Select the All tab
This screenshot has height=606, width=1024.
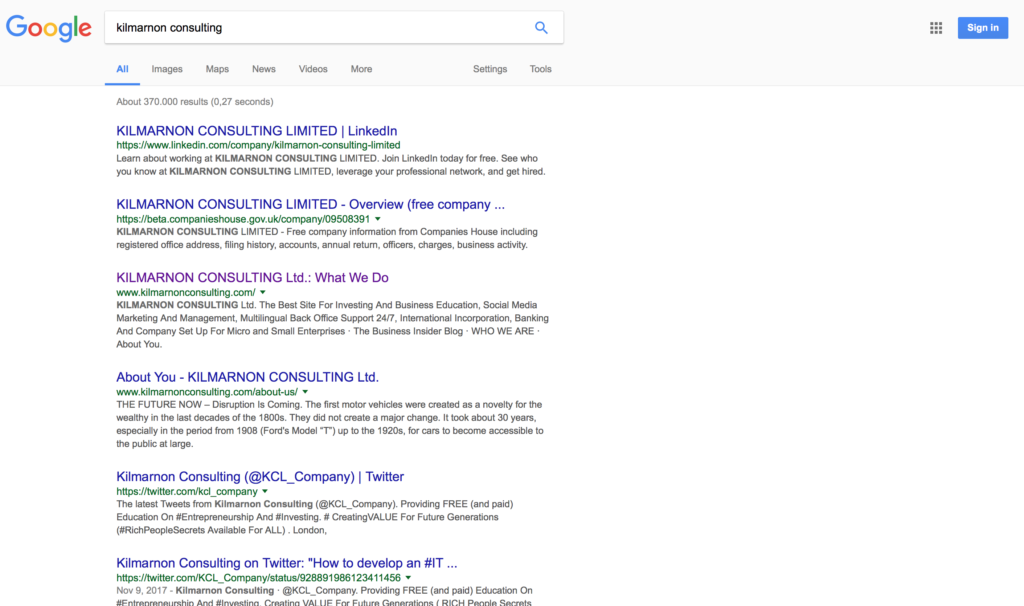pos(122,69)
